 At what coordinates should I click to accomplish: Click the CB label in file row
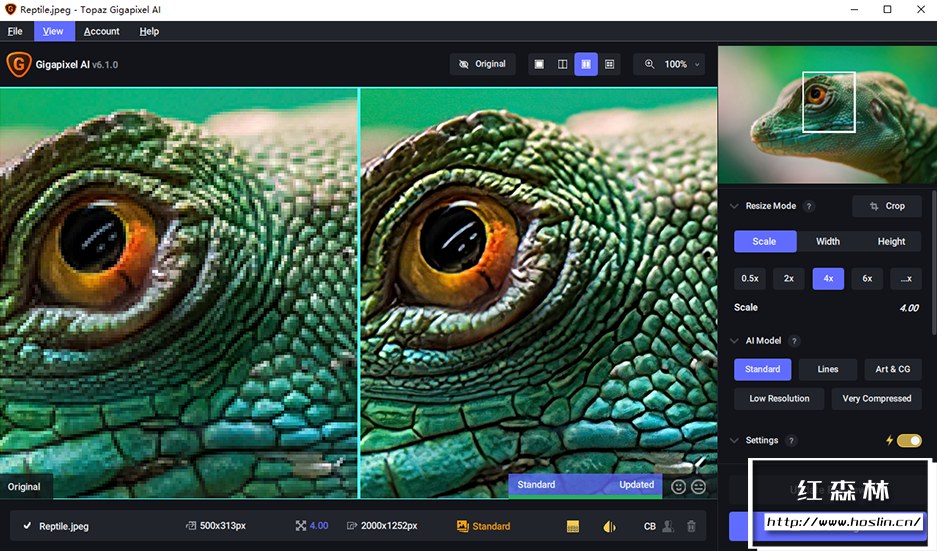tap(650, 526)
